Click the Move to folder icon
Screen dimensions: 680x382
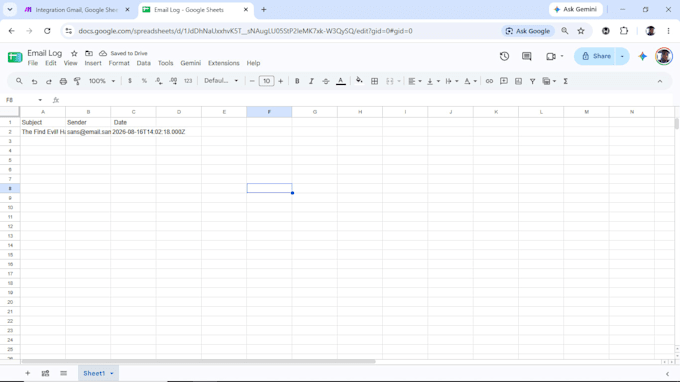coord(89,53)
